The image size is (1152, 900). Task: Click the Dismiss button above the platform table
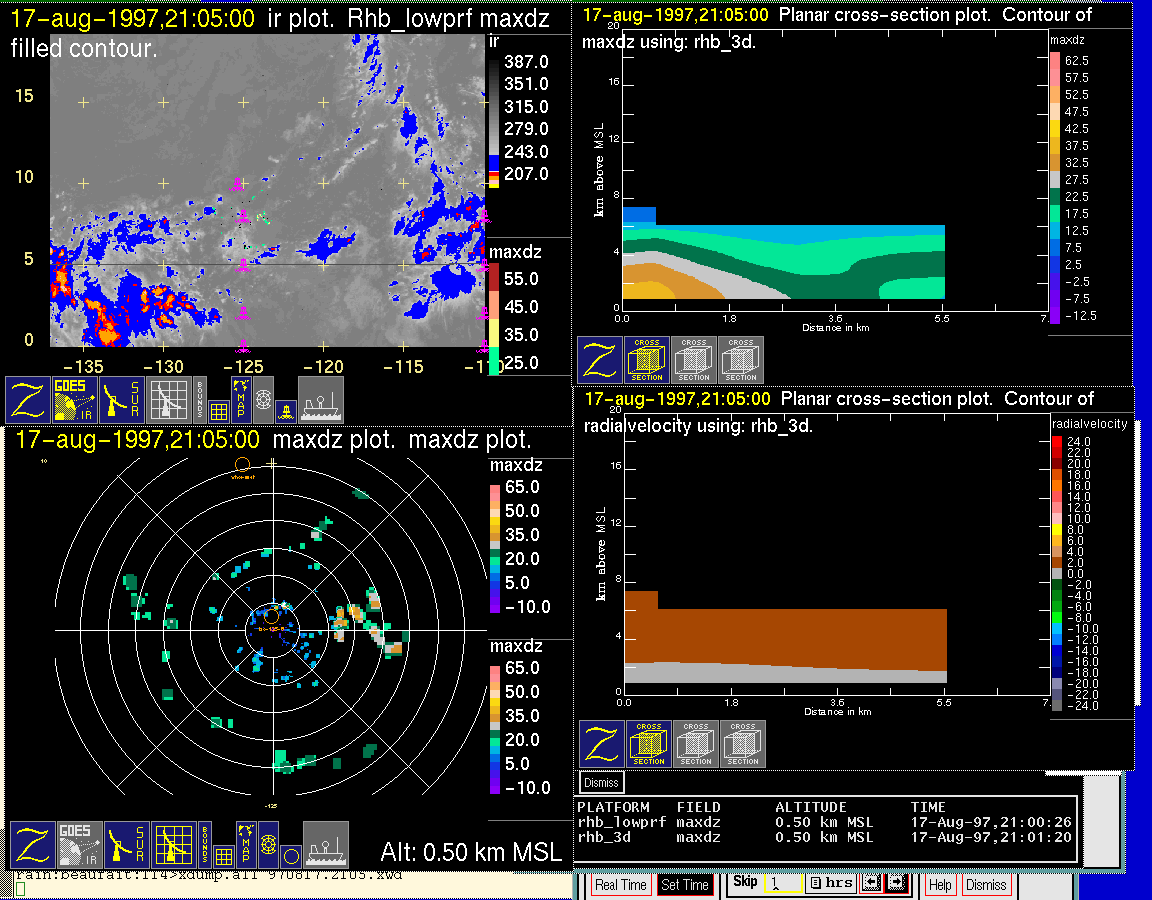(x=602, y=782)
